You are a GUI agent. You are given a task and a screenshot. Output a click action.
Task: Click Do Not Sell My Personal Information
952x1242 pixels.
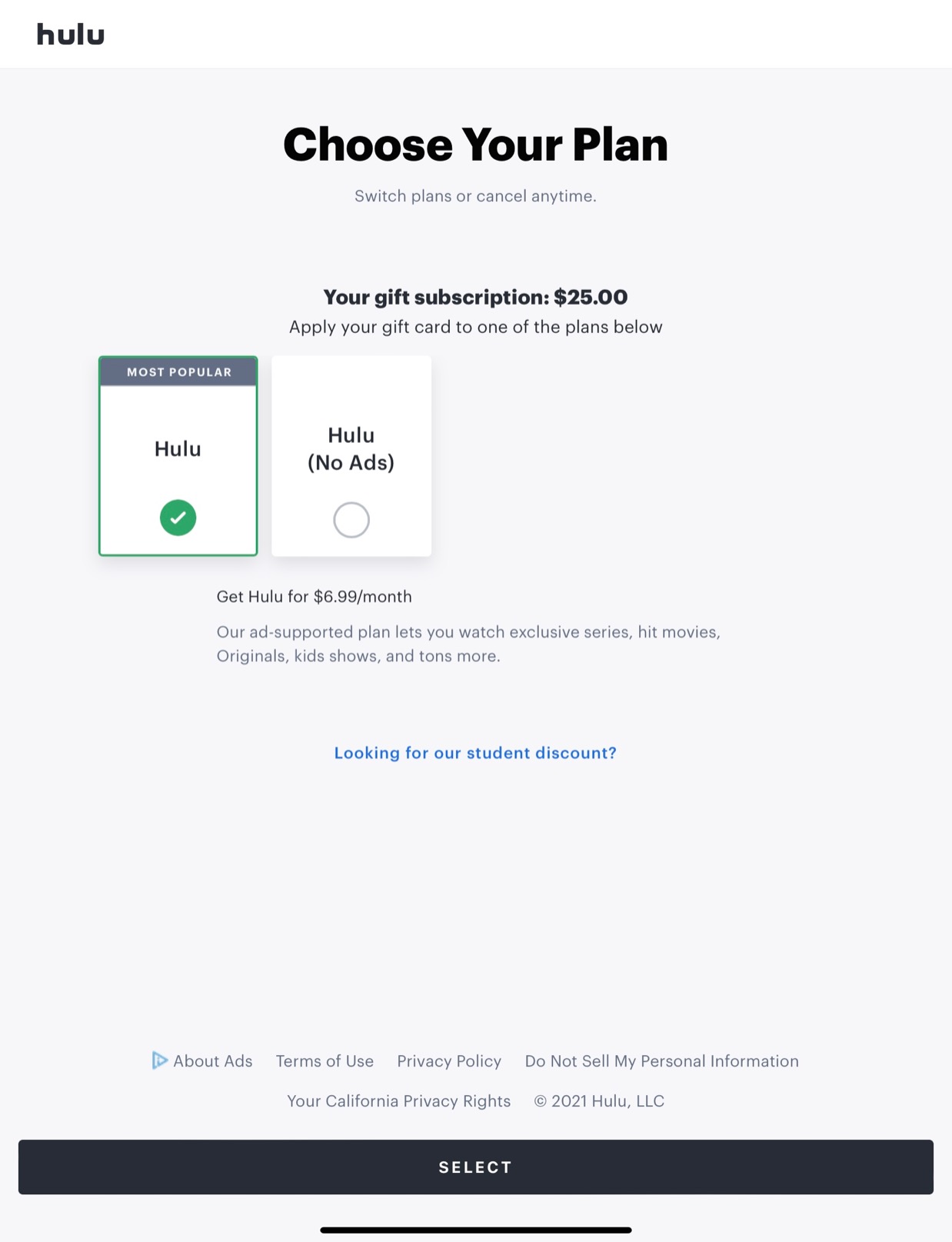click(x=661, y=1061)
